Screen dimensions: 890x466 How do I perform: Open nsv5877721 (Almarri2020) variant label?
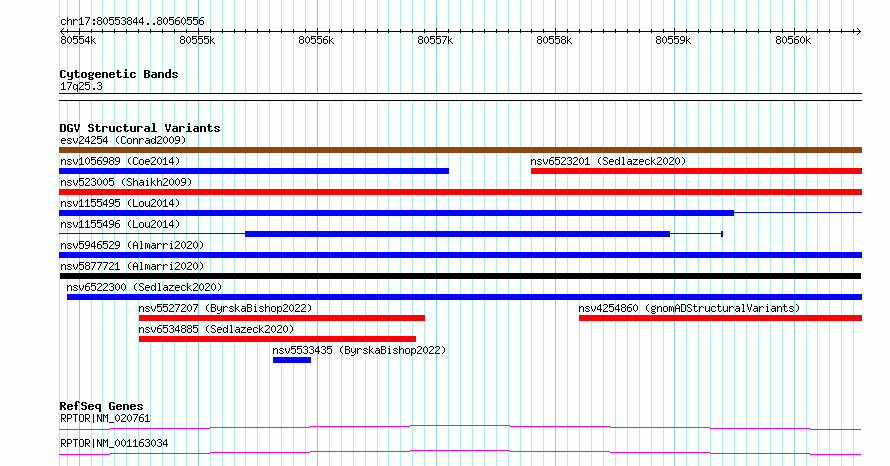(132, 266)
